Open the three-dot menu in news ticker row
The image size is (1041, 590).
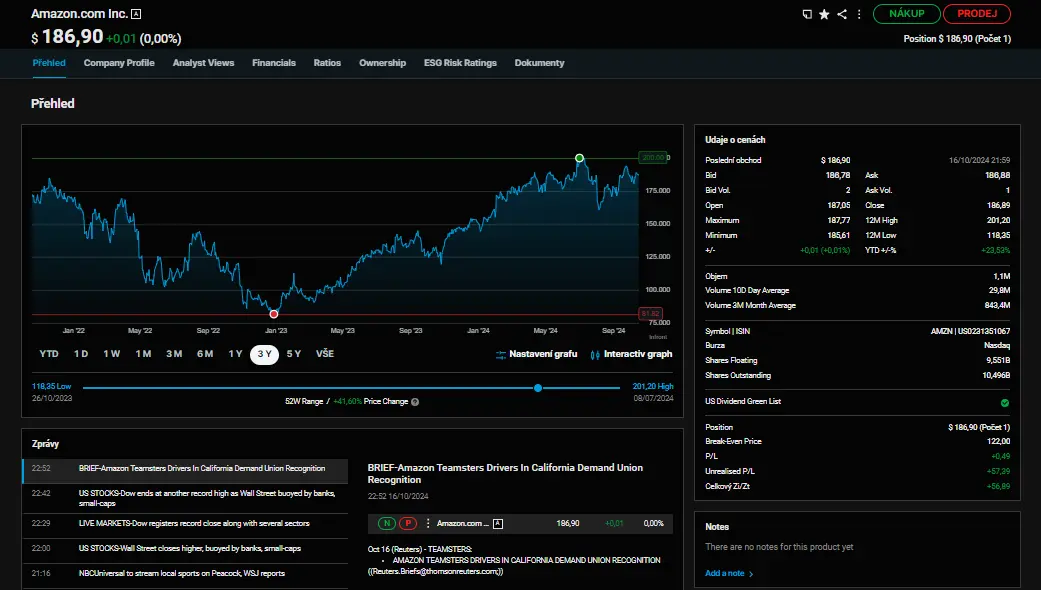click(428, 523)
